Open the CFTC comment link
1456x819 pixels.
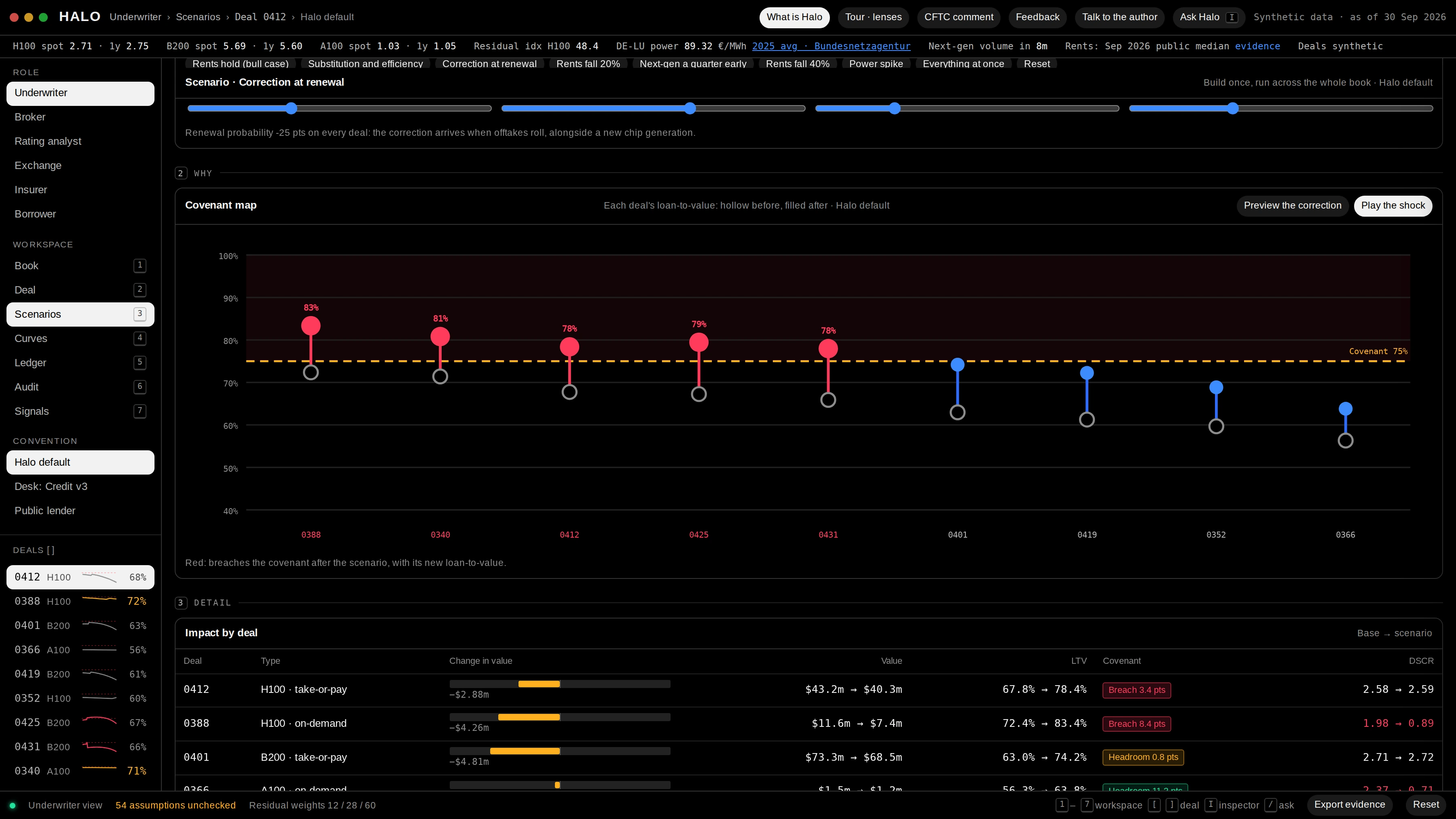[959, 17]
